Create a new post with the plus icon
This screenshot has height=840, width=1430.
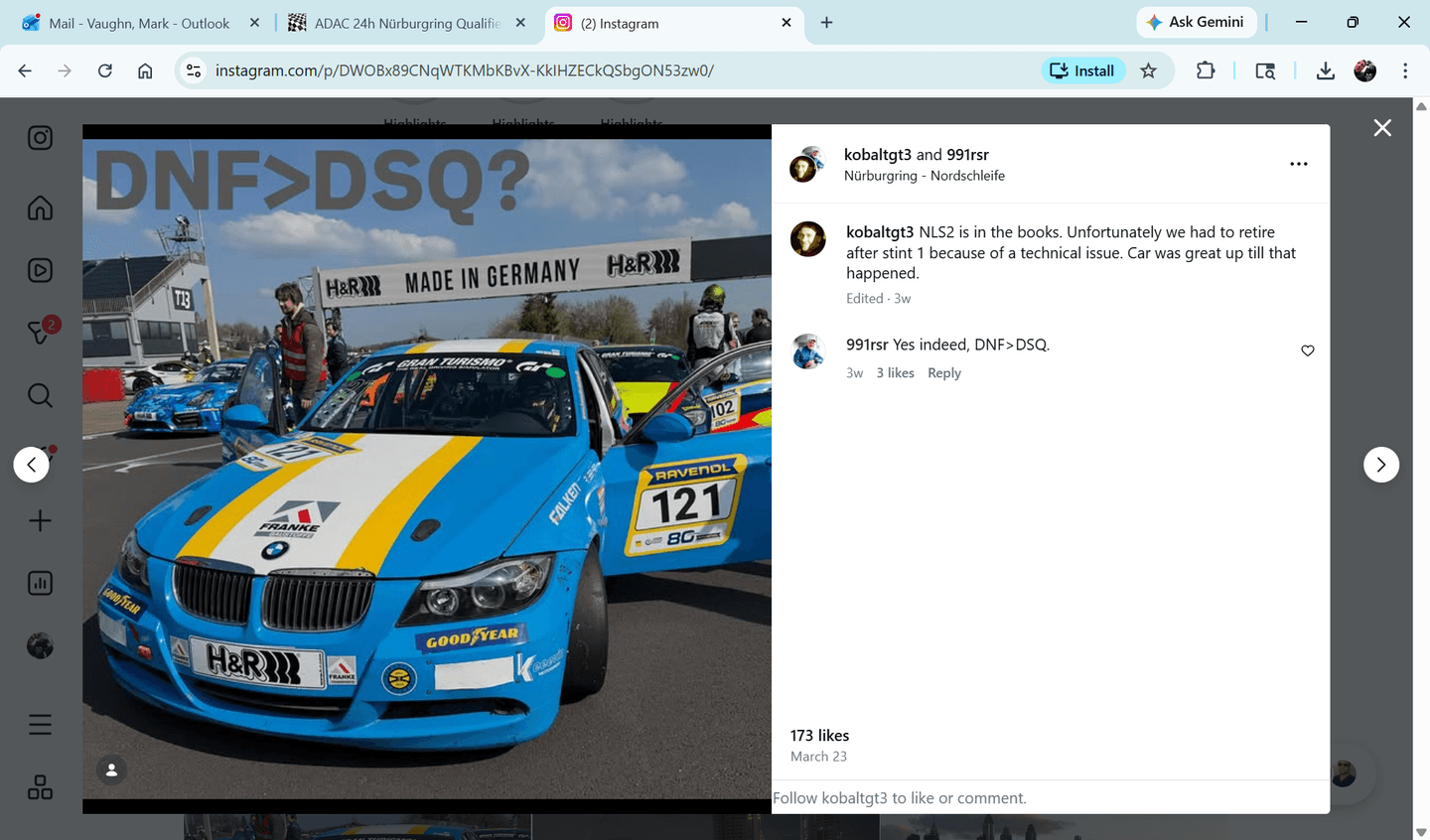[40, 519]
